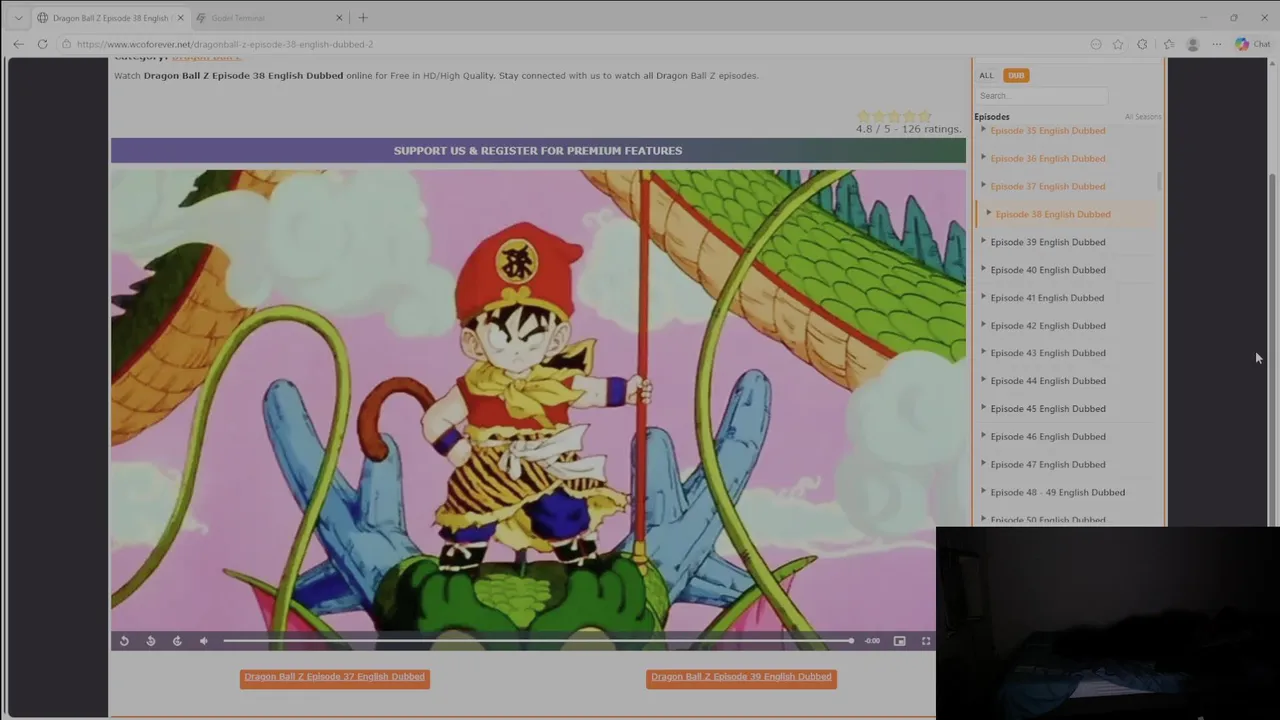Close the Godel Terminal tab
Viewport: 1280px width, 720px height.
click(x=339, y=18)
